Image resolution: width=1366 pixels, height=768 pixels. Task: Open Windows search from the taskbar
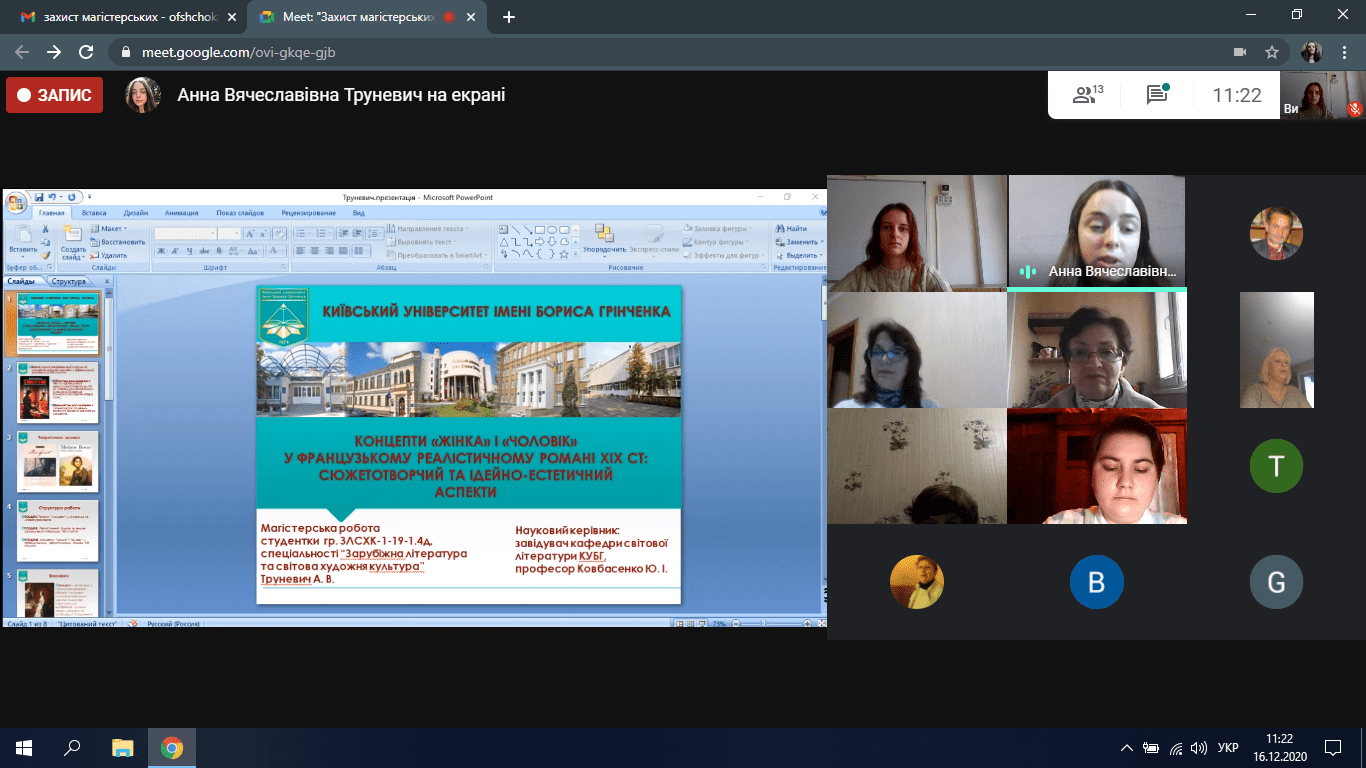tap(72, 747)
